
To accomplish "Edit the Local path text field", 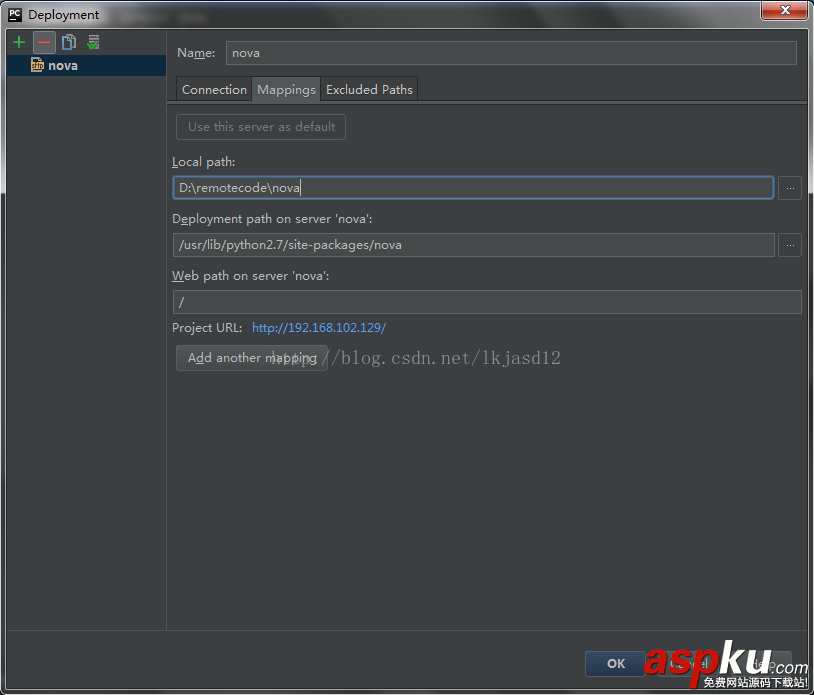I will [x=470, y=188].
